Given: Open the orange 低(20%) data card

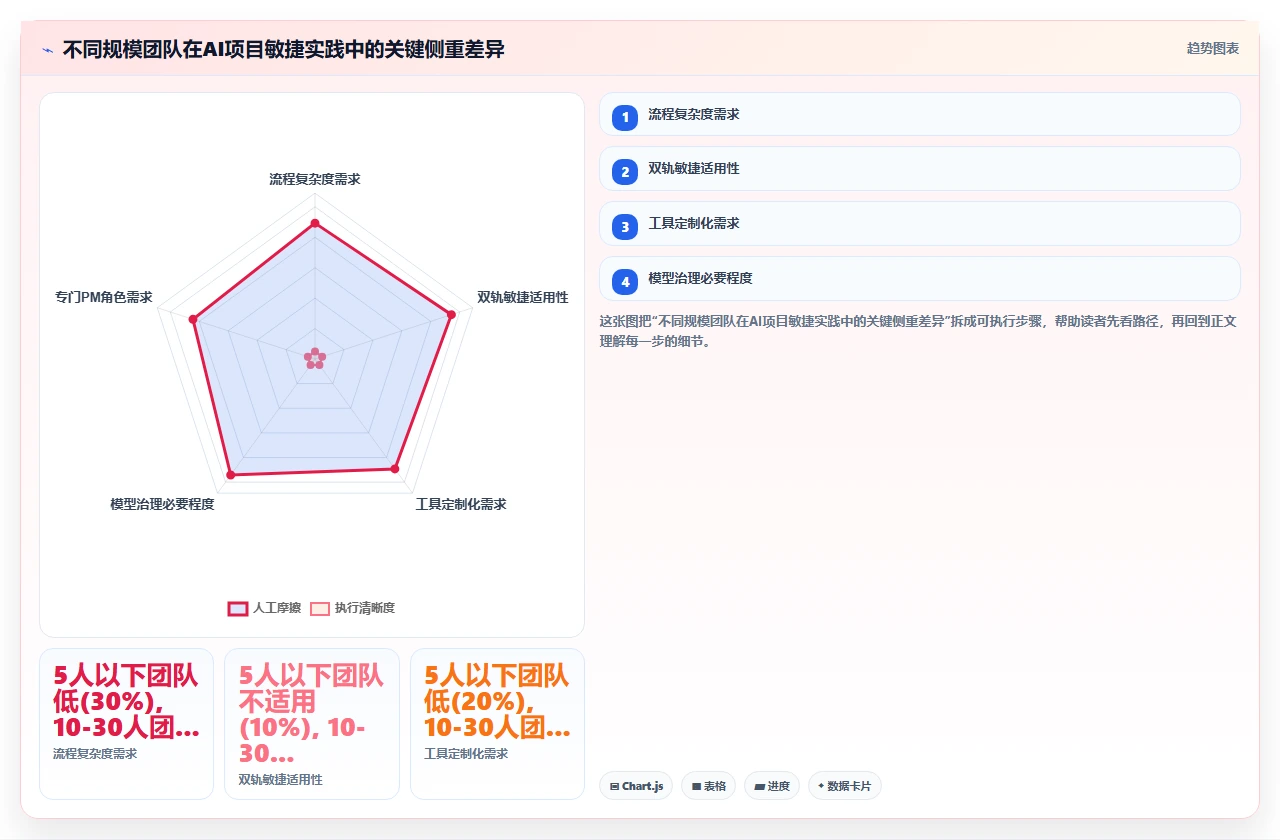Looking at the screenshot, I should tap(497, 724).
